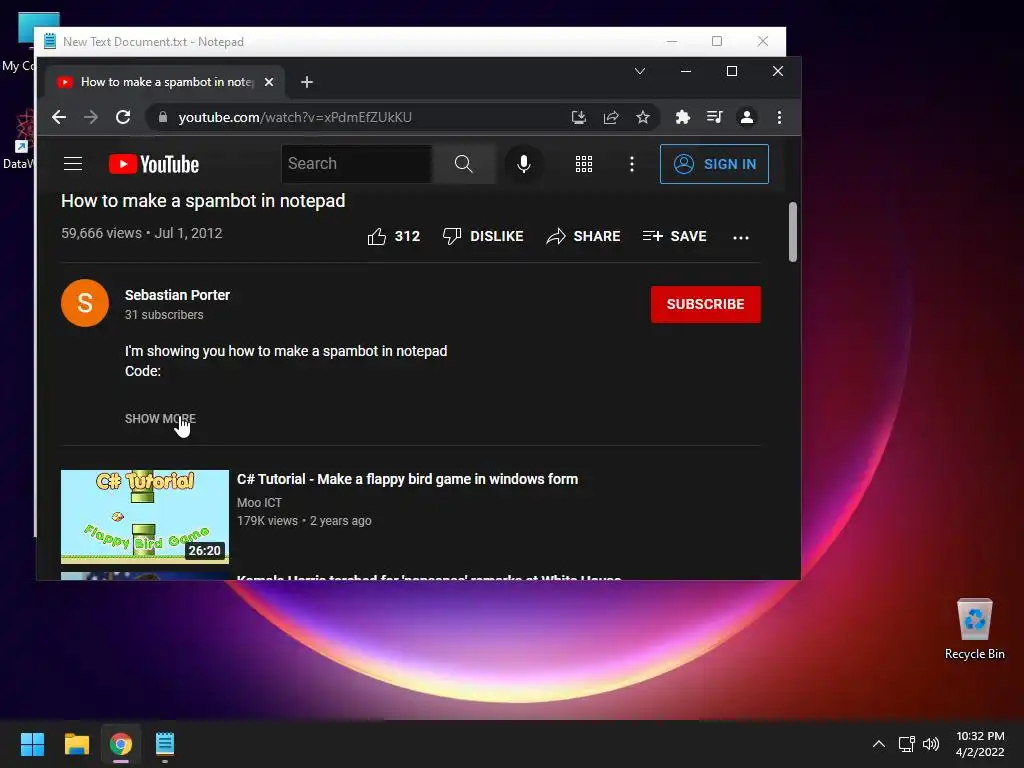Screen dimensions: 1024x768
Task: Click the forward navigation arrow
Action: tap(91, 117)
